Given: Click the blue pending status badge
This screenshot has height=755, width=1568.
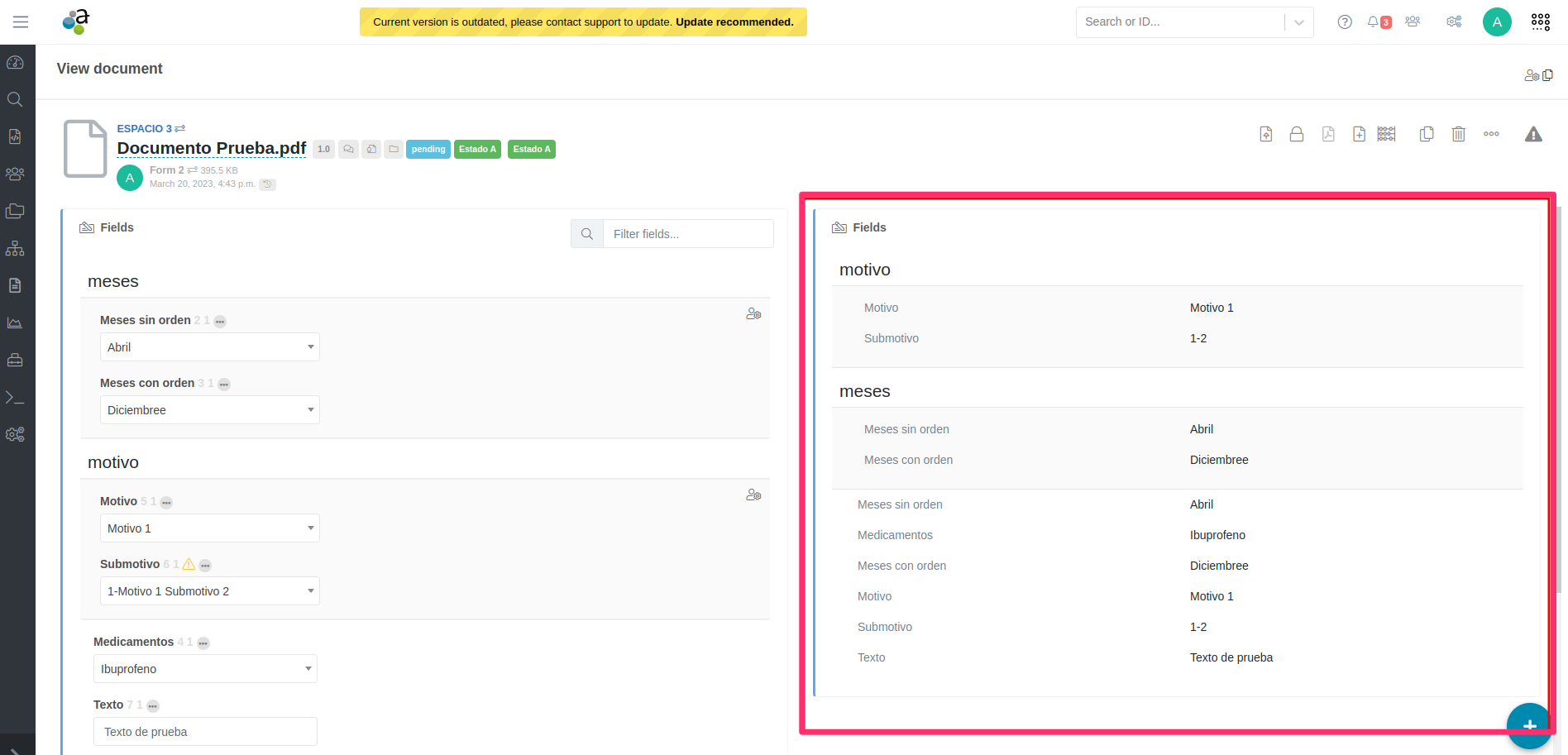Looking at the screenshot, I should click(x=428, y=150).
